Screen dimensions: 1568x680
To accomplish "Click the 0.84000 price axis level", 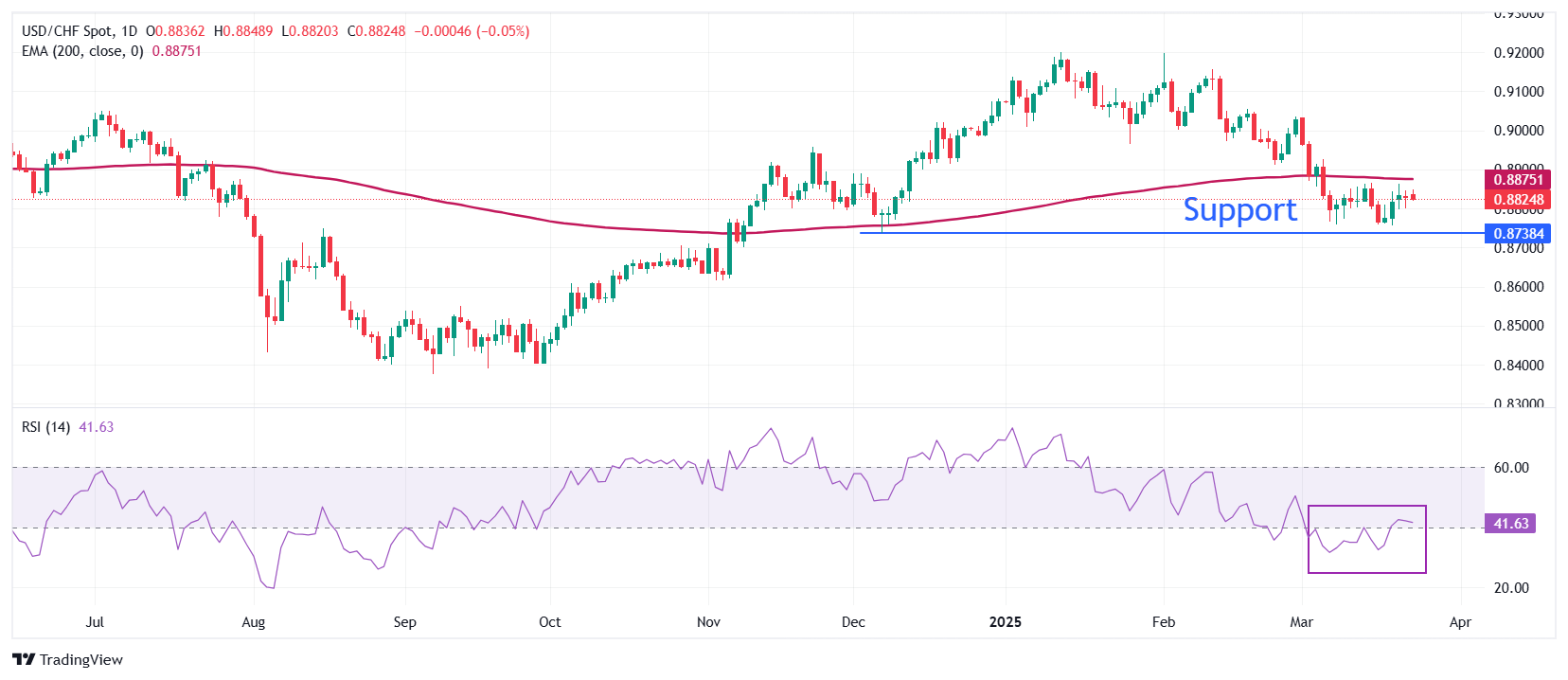I will [1519, 366].
